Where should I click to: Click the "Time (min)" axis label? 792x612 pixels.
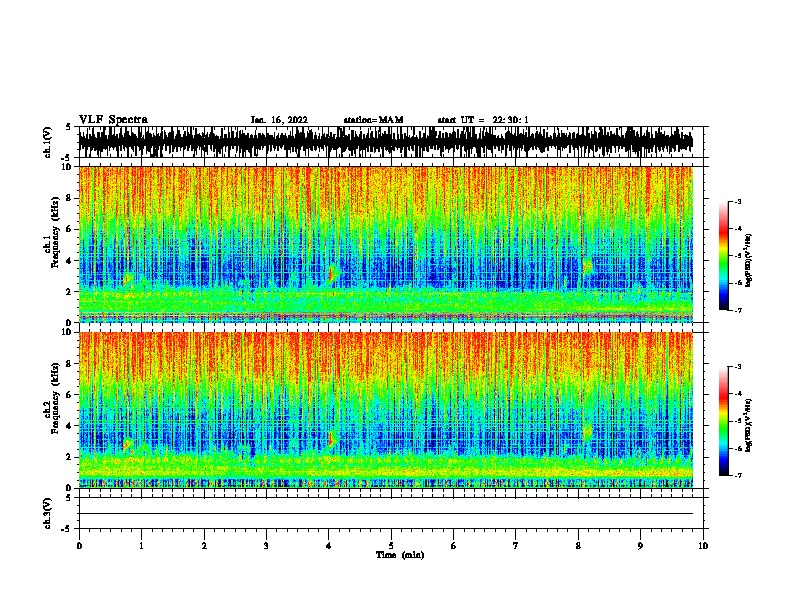(400, 555)
